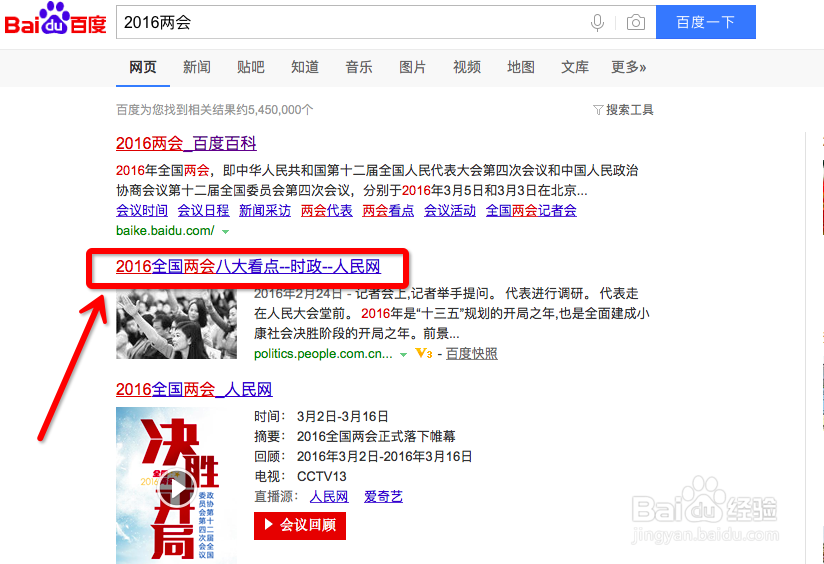Click the 百度一下 search button
This screenshot has height=564, width=824.
[706, 22]
